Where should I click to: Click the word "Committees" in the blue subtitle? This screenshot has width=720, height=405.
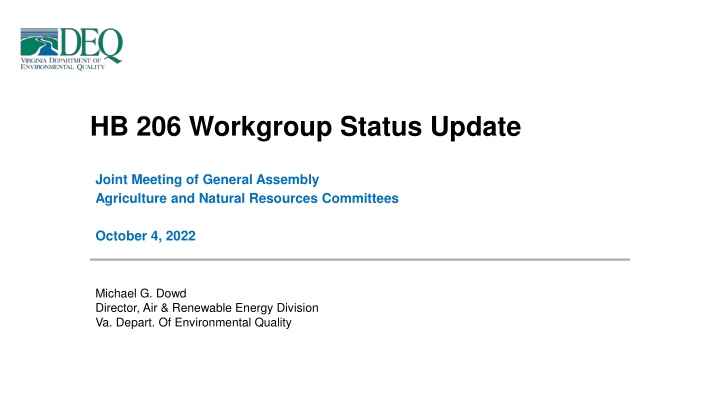(x=358, y=199)
